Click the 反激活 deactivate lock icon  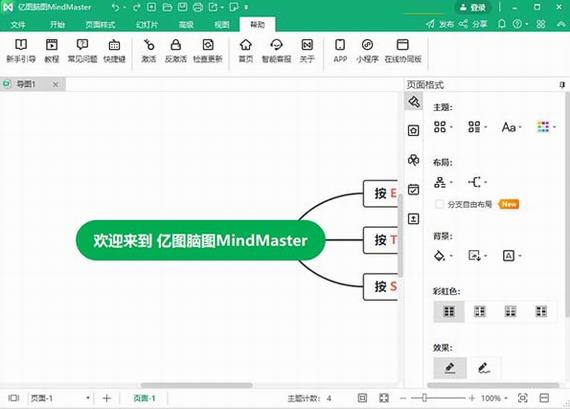176,51
